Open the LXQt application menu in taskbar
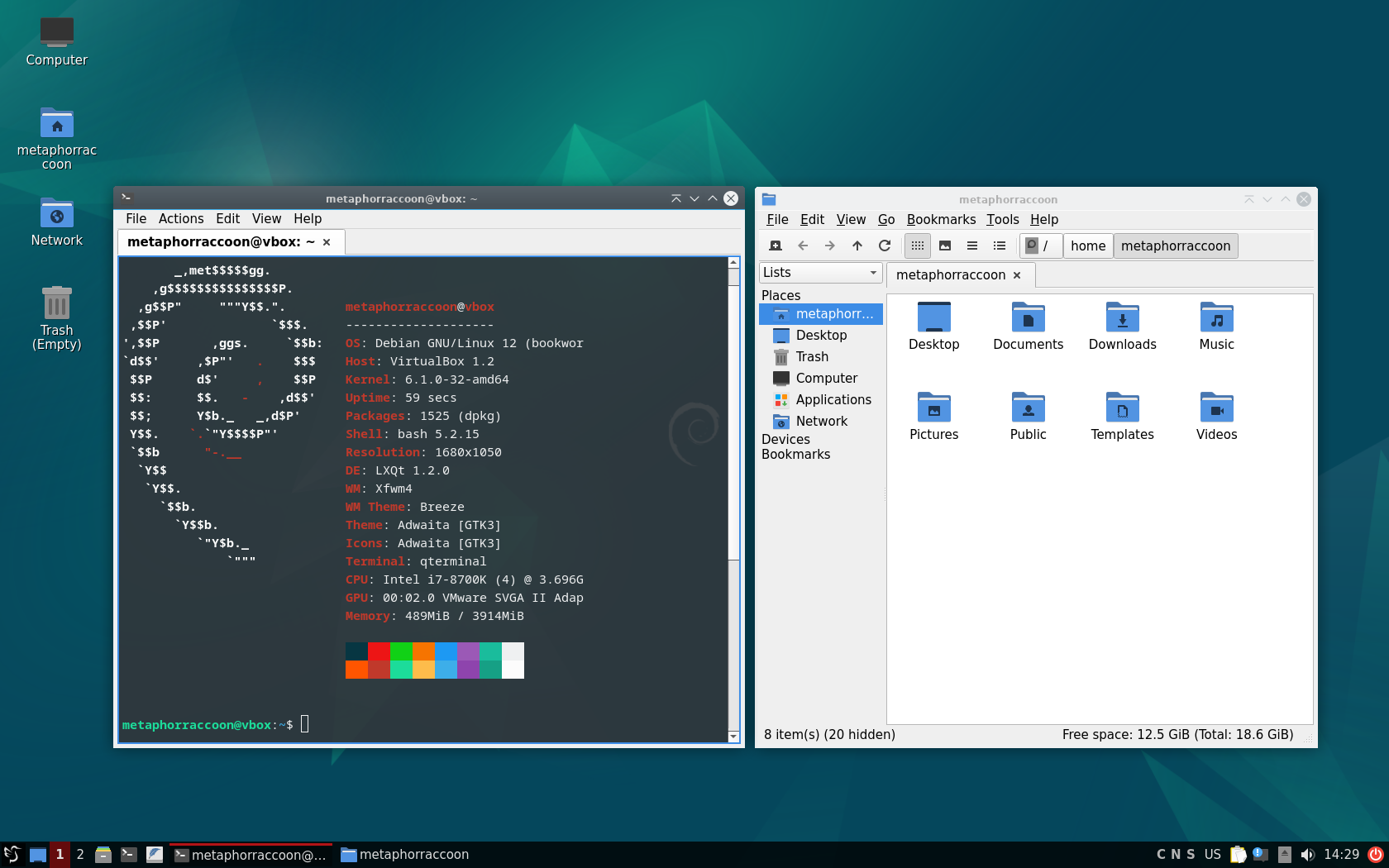 click(12, 855)
